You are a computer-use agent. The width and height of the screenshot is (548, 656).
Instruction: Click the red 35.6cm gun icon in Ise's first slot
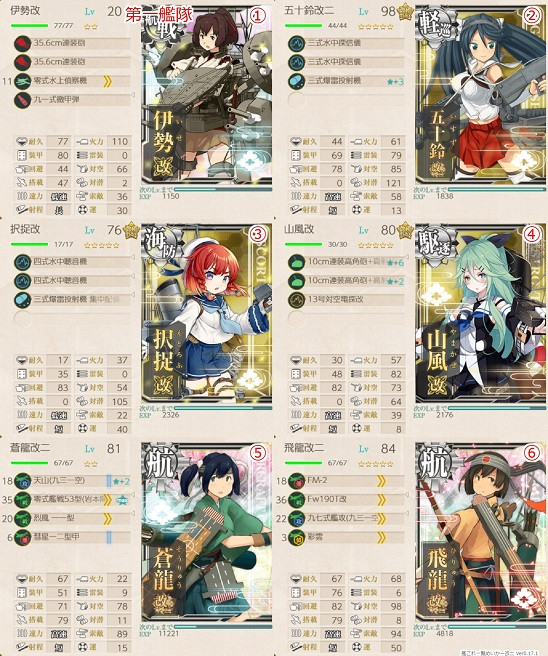pyautogui.click(x=22, y=43)
